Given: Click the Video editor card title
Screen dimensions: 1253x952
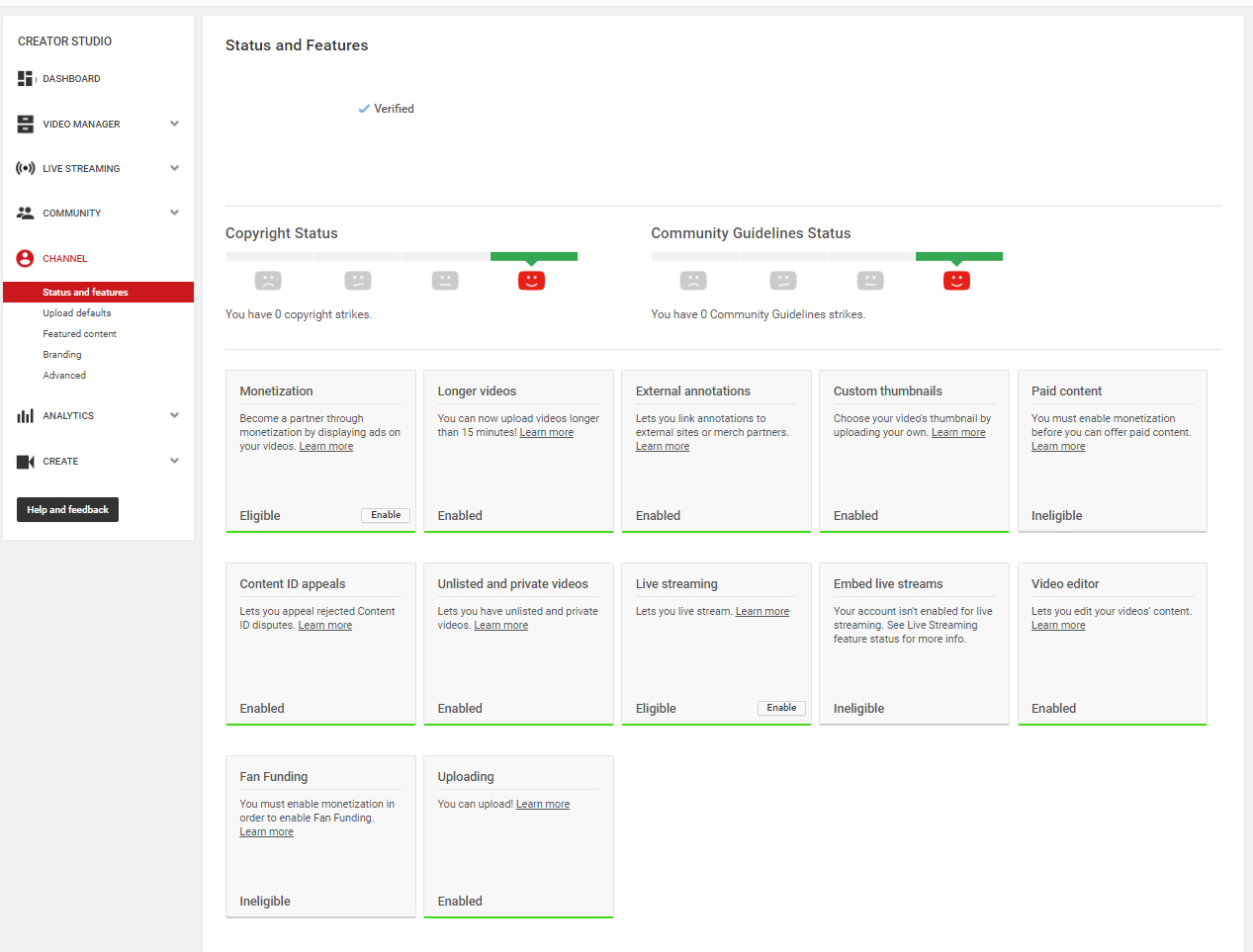Looking at the screenshot, I should click(x=1065, y=584).
